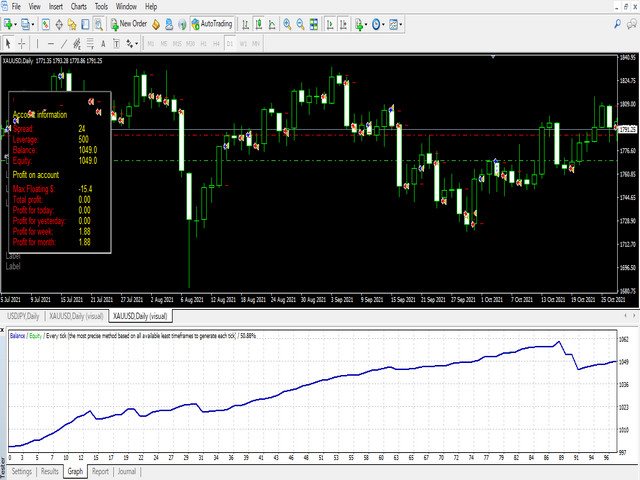The height and width of the screenshot is (480, 640).
Task: Switch to the M15 timeframe
Action: (177, 44)
